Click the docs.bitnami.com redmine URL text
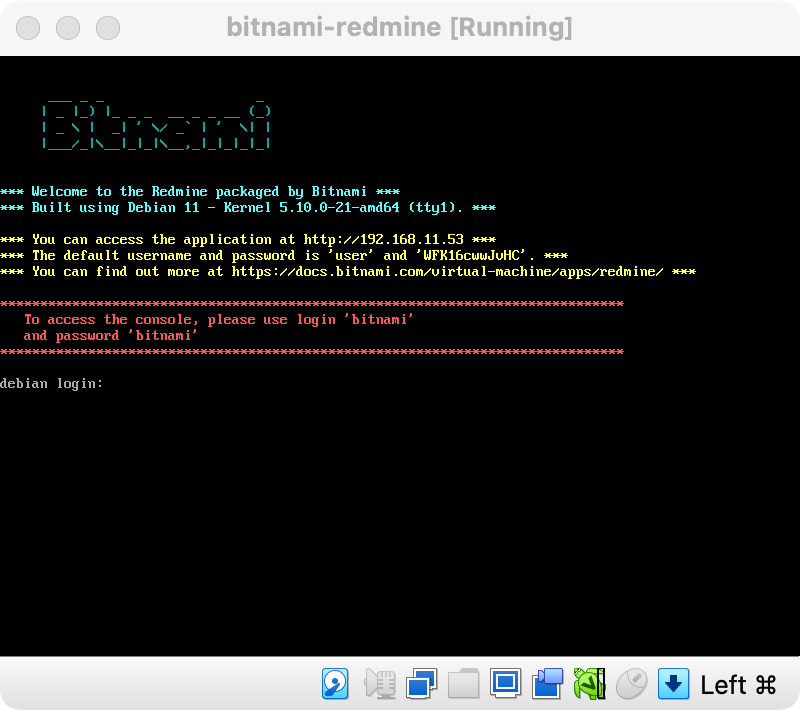The height and width of the screenshot is (710, 800). coord(447,271)
